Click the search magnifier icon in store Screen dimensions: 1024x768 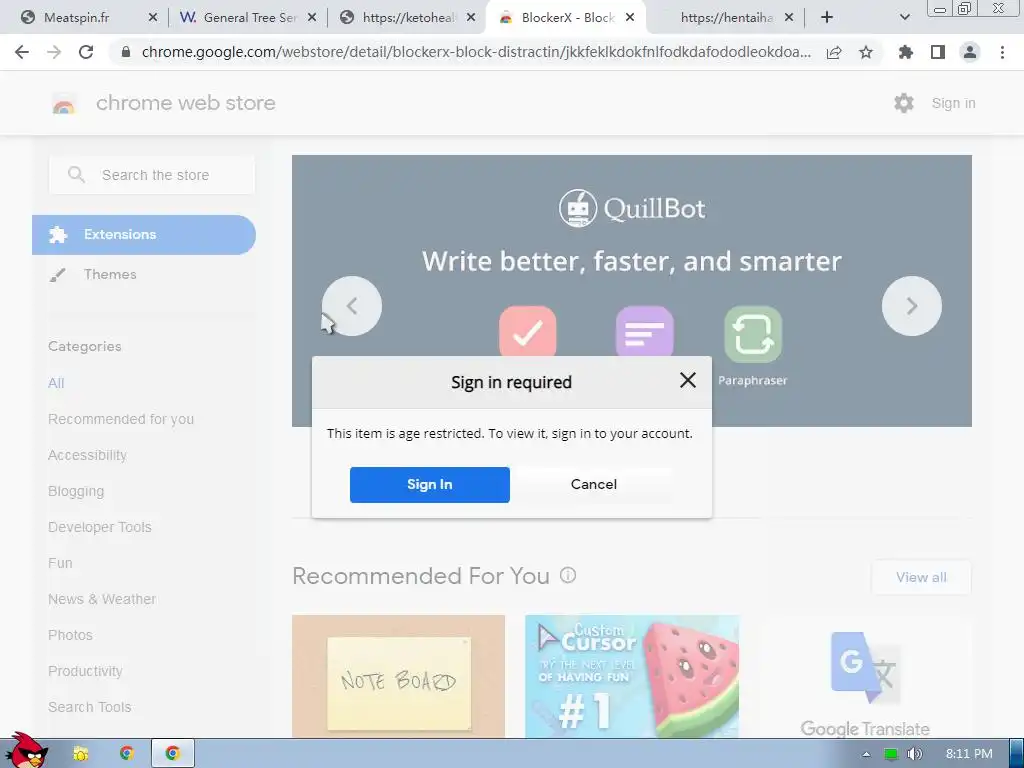76,174
